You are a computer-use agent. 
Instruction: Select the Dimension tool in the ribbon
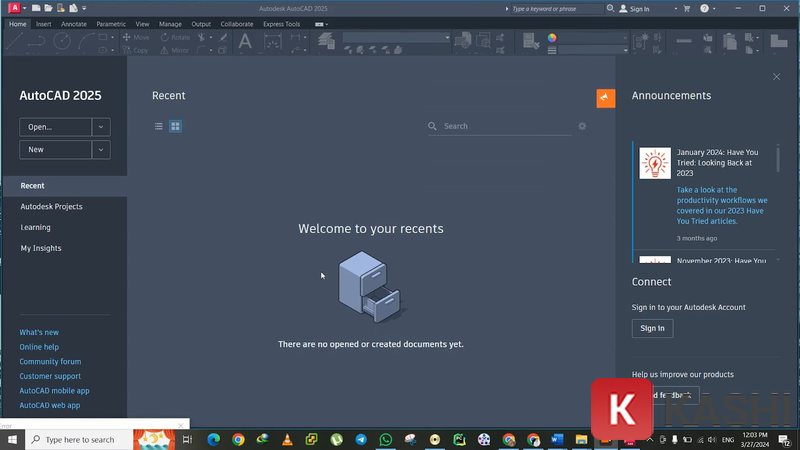coord(272,41)
